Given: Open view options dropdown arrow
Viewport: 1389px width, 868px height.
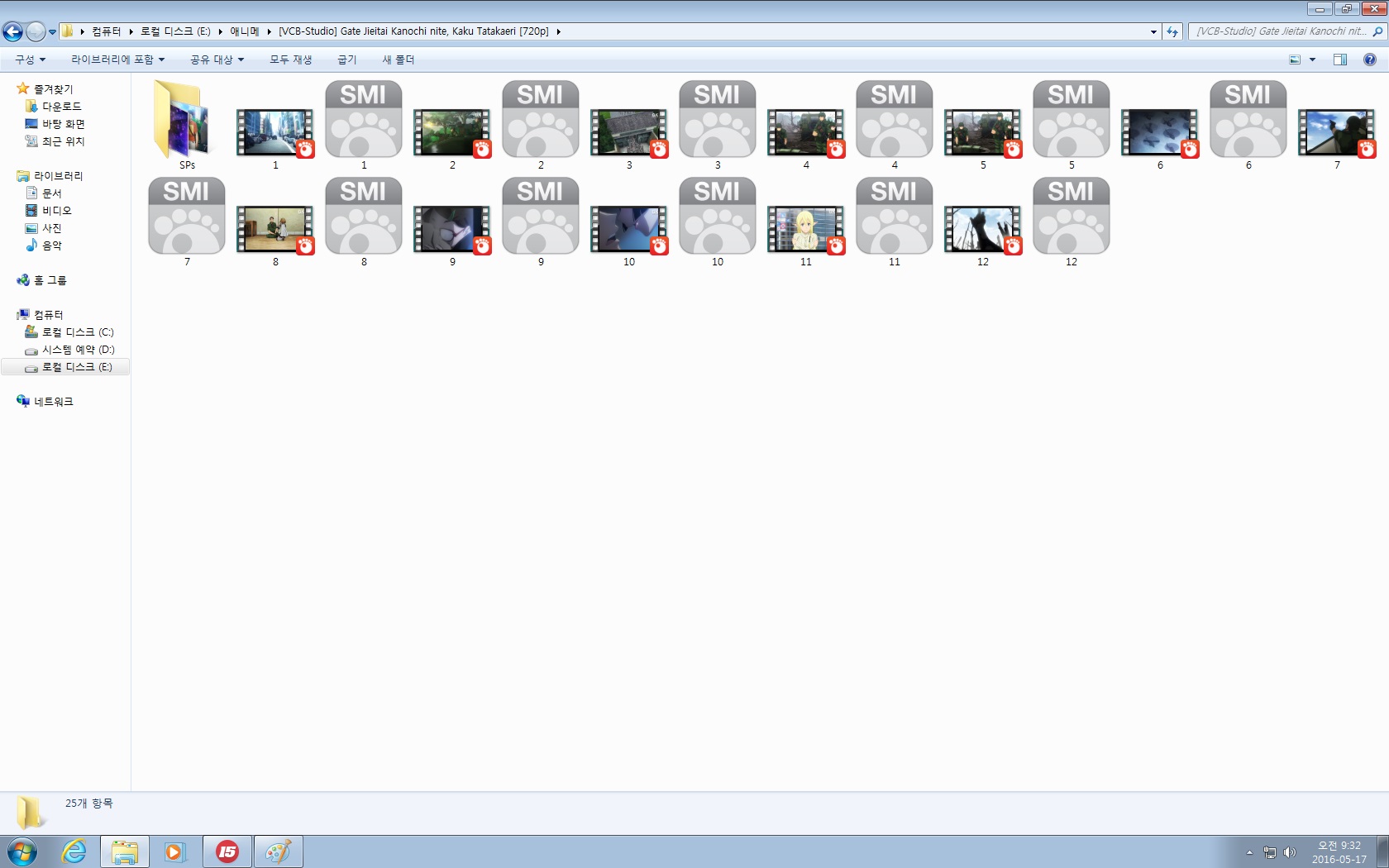Looking at the screenshot, I should tap(1312, 60).
